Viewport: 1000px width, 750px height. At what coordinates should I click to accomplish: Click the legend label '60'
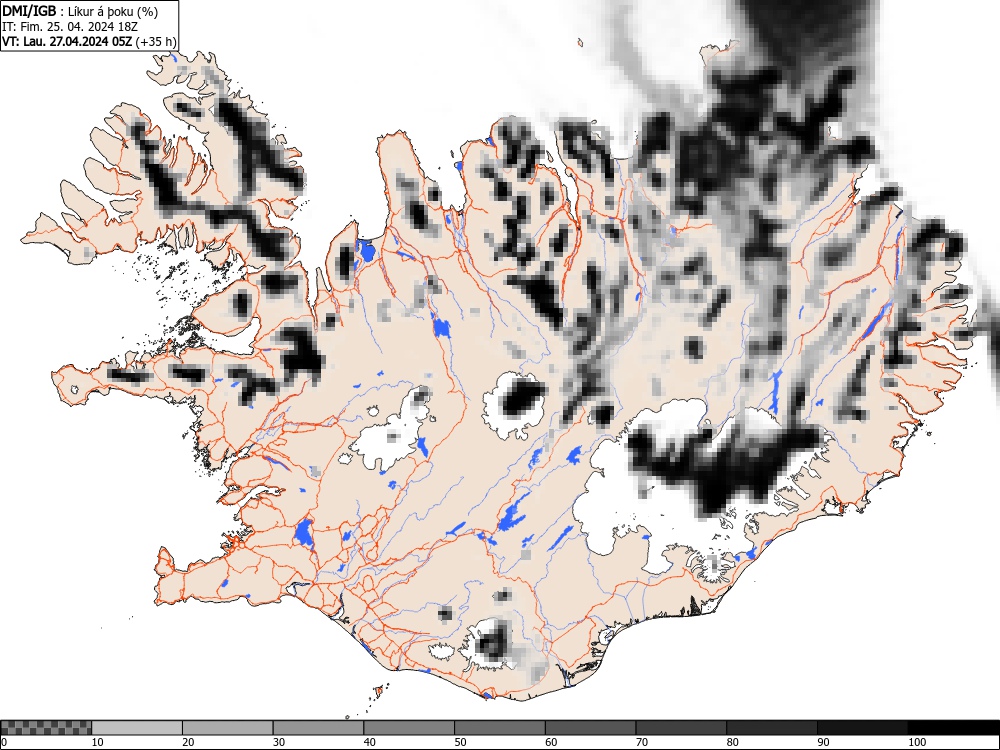pyautogui.click(x=551, y=742)
